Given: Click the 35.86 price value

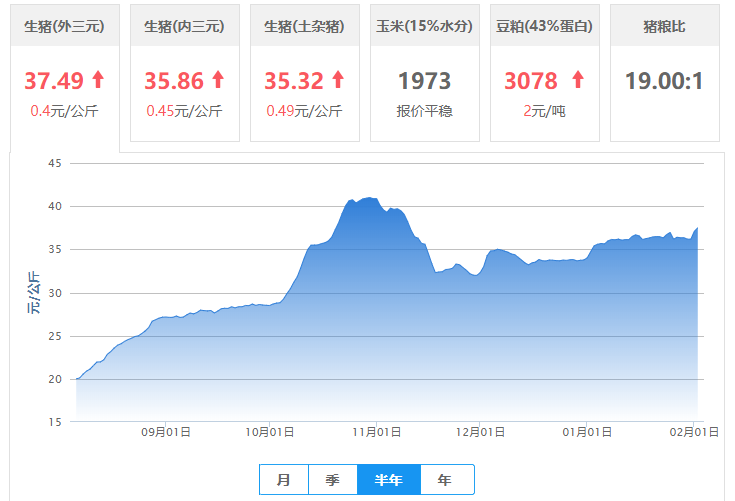Looking at the screenshot, I should (174, 81).
